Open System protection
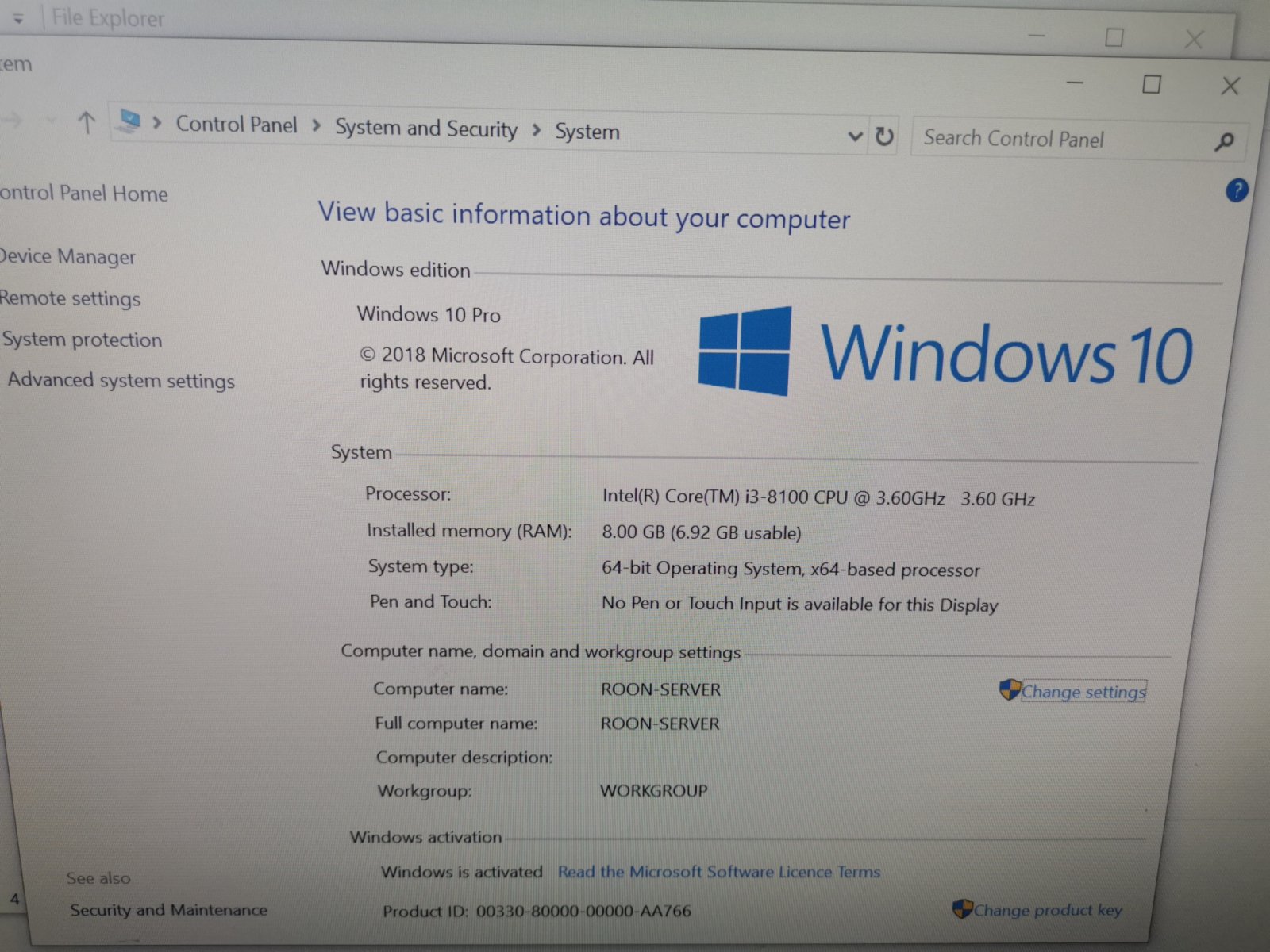The width and height of the screenshot is (1270, 952). (x=82, y=340)
